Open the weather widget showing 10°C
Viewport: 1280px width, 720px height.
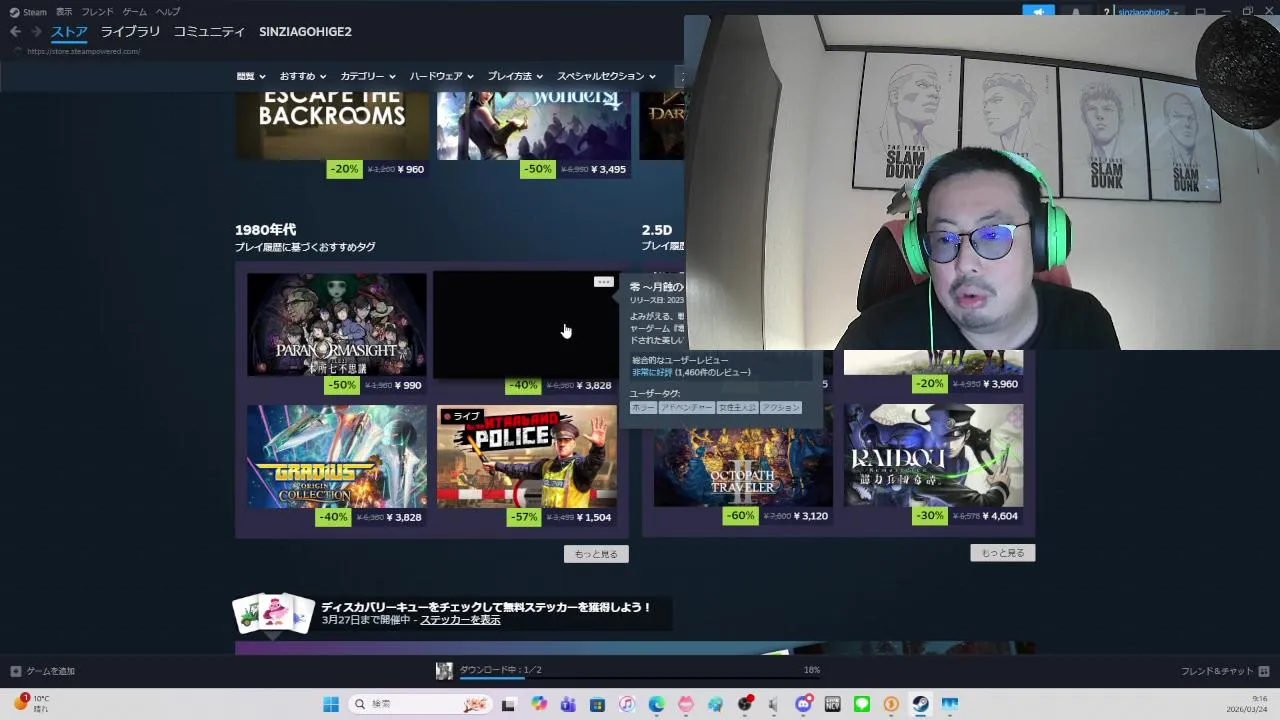pos(30,704)
